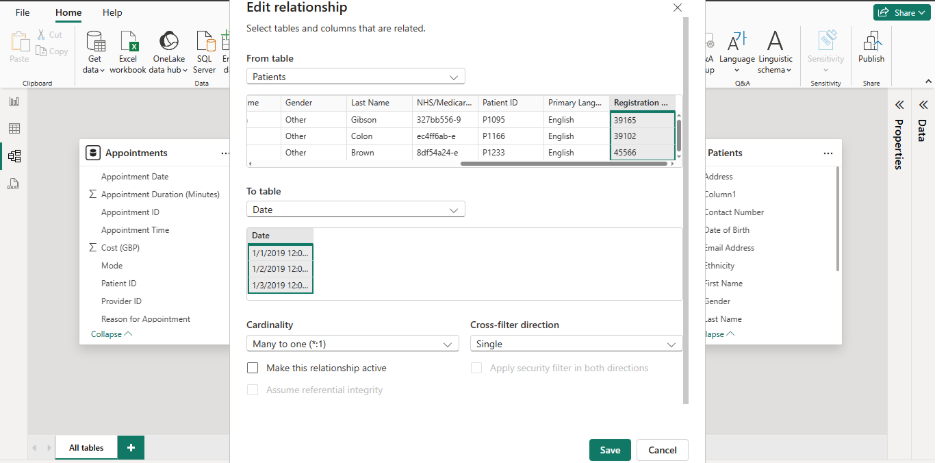This screenshot has width=936, height=463.
Task: Open the DAX query view sidebar icon
Action: (14, 183)
